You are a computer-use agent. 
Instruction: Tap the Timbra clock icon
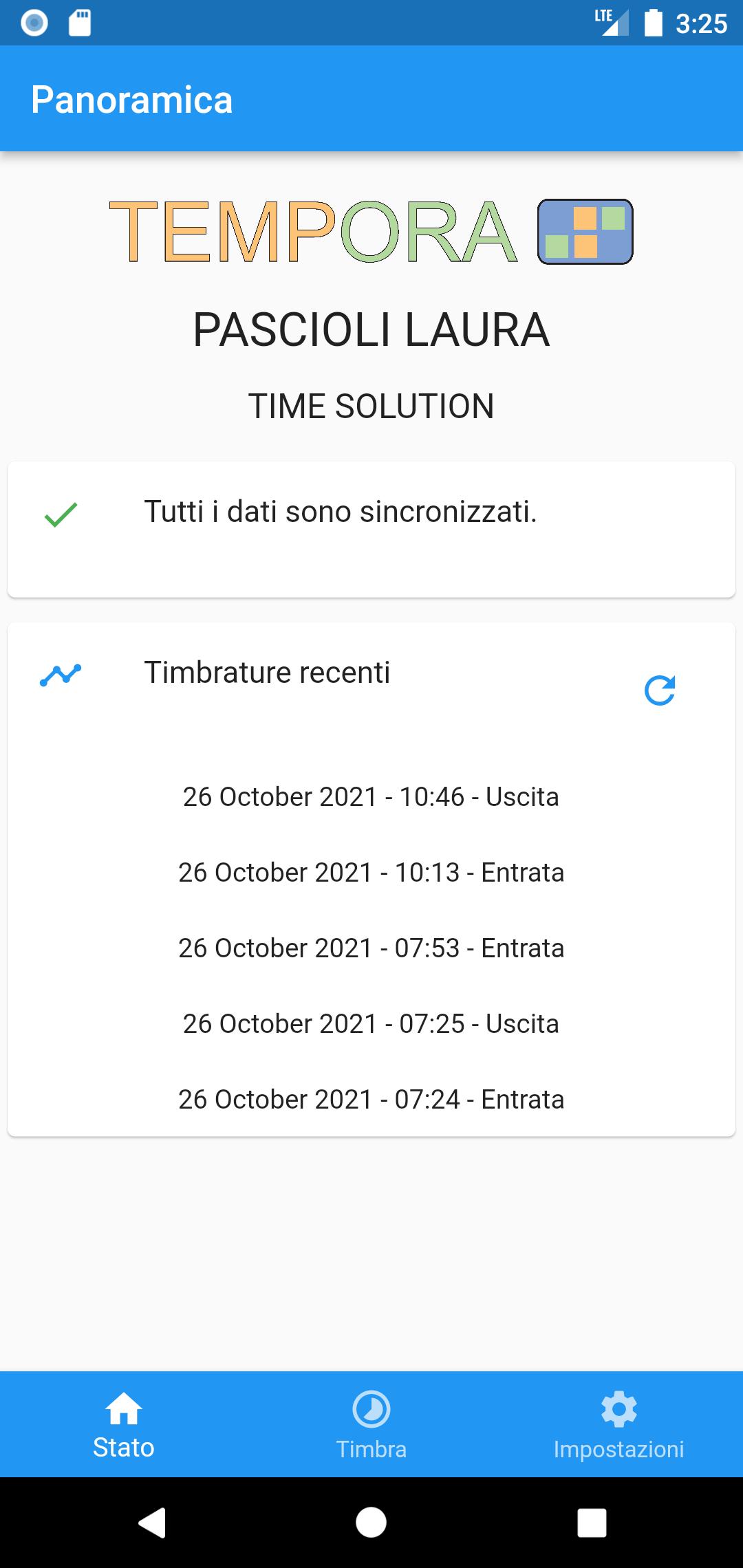[x=371, y=1409]
